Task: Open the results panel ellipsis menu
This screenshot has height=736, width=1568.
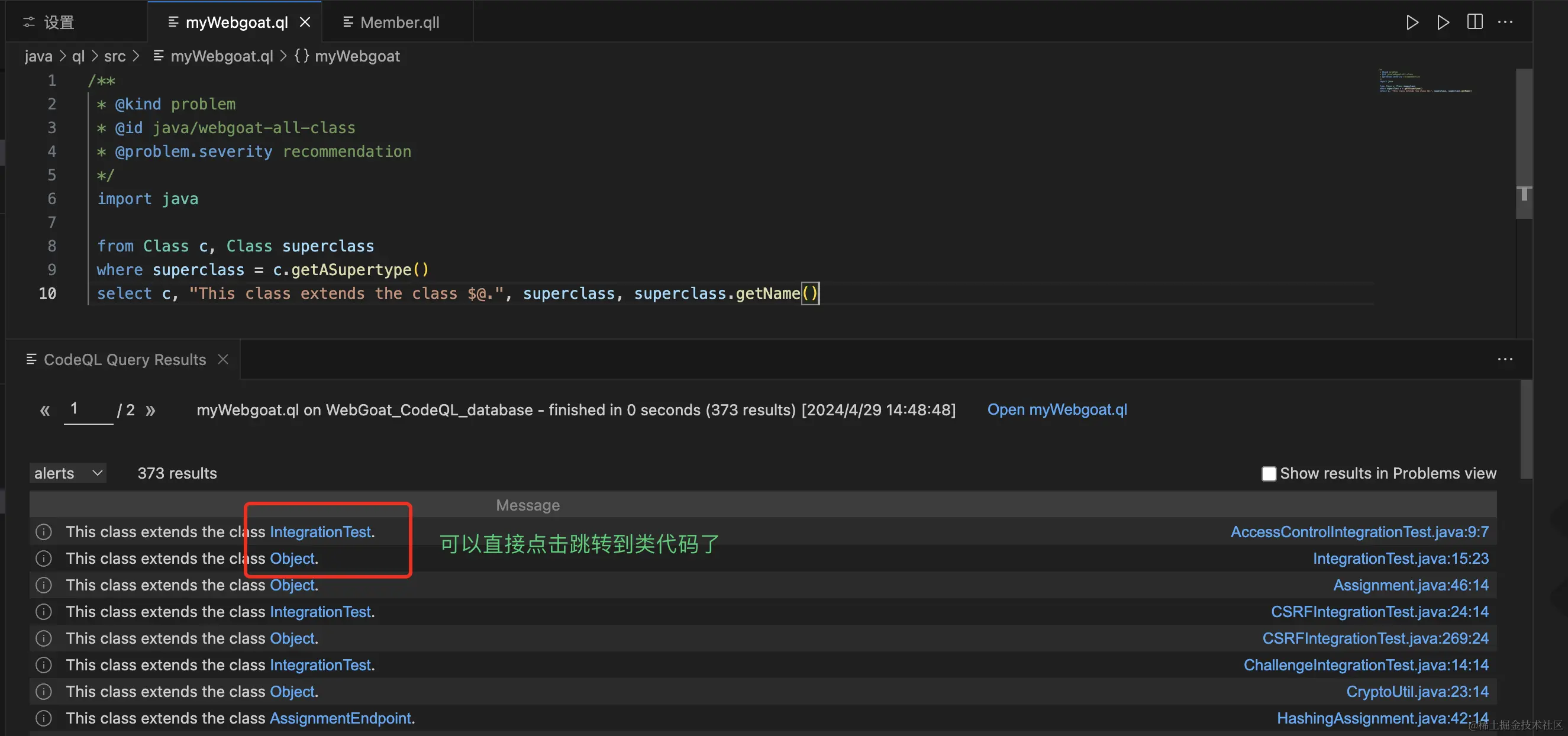Action: pos(1505,359)
